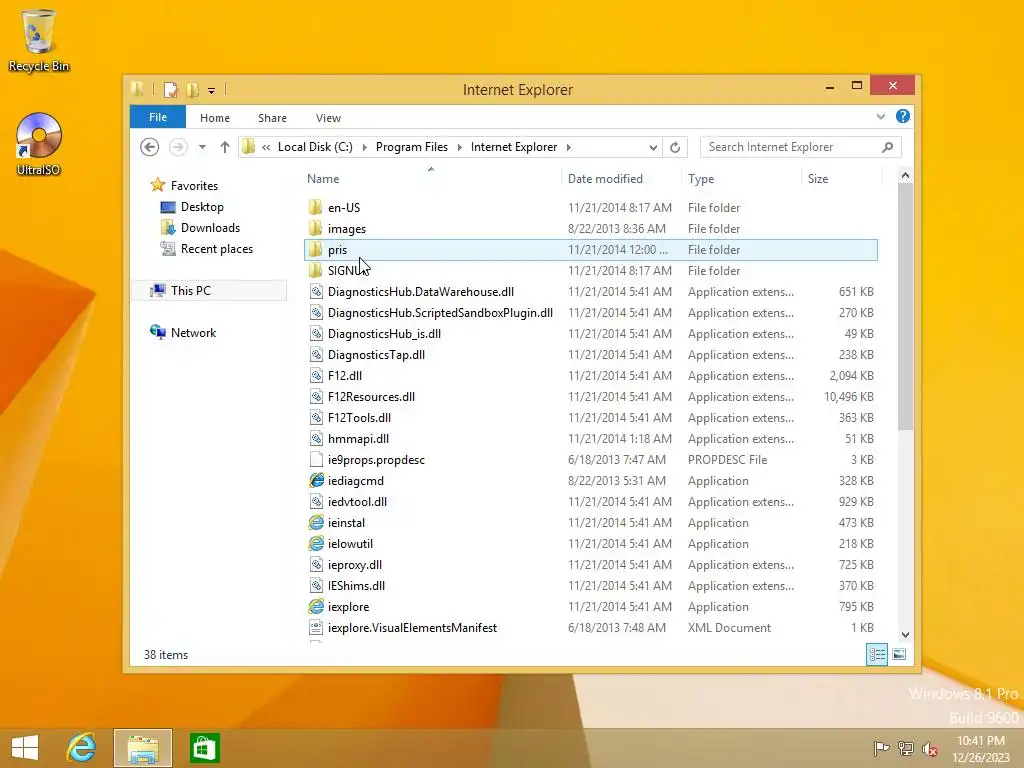
Task: Select iexplore.VisualElementsManifest file
Action: tap(412, 627)
